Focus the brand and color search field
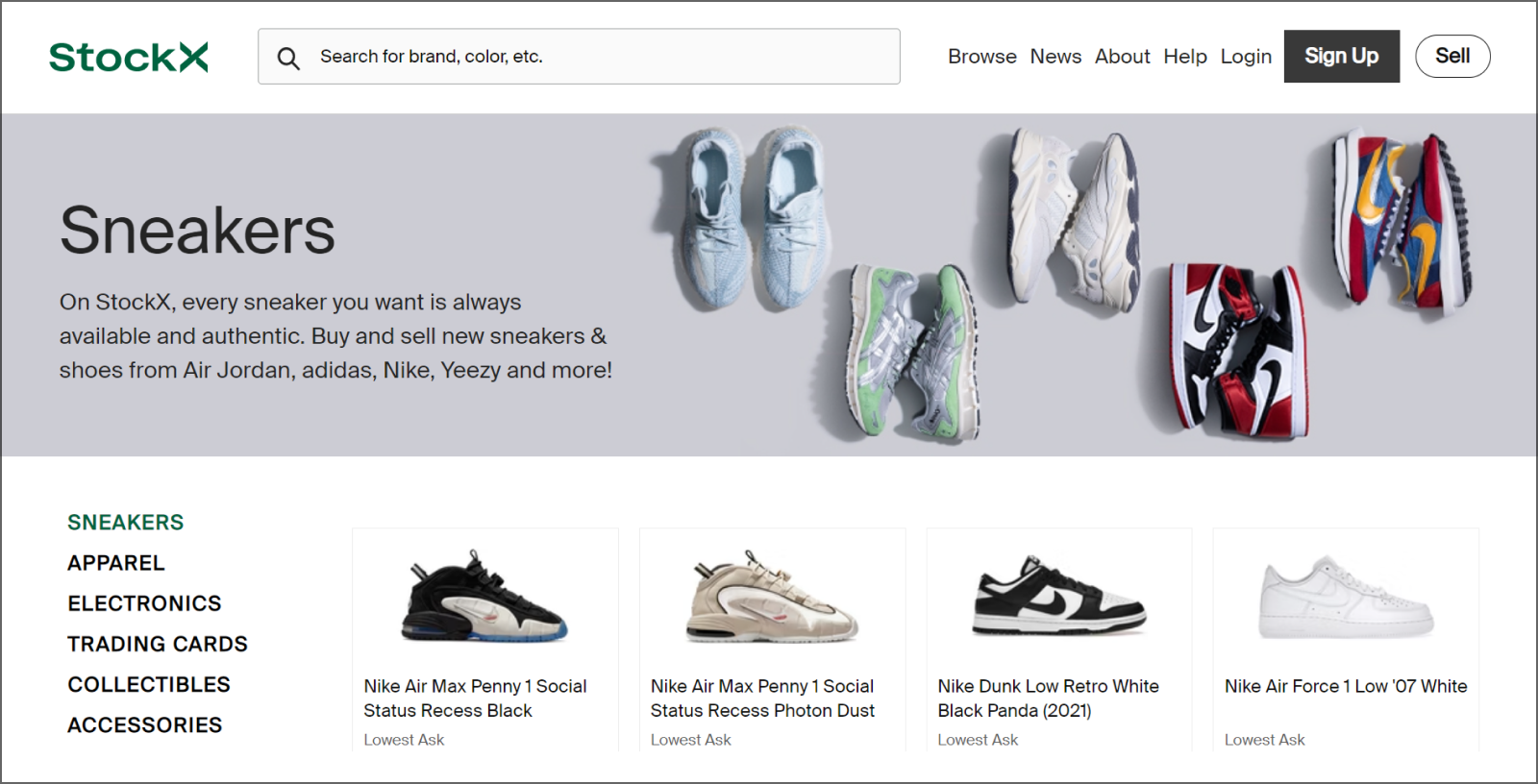The image size is (1538, 784). 579,57
